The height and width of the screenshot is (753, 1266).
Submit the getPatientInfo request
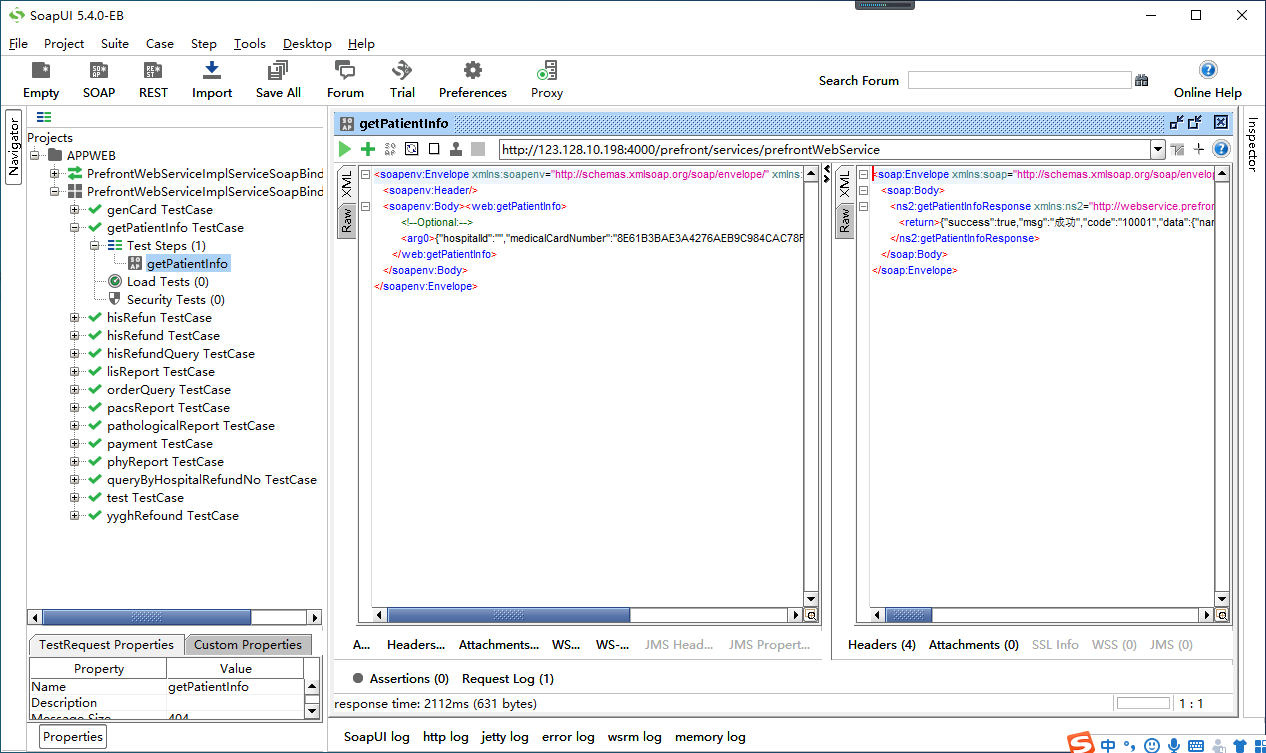344,148
